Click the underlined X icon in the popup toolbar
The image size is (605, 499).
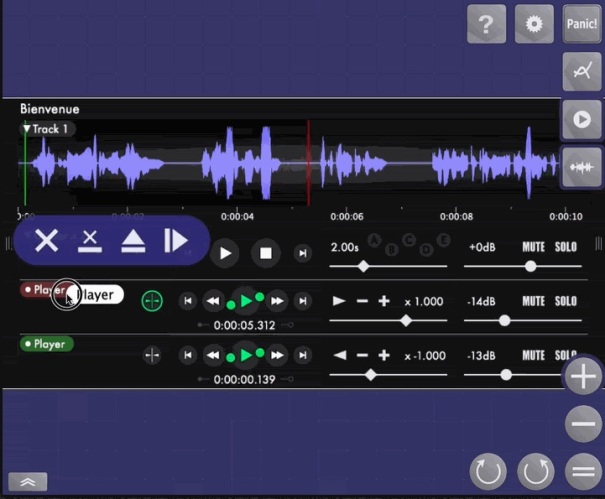coord(90,241)
